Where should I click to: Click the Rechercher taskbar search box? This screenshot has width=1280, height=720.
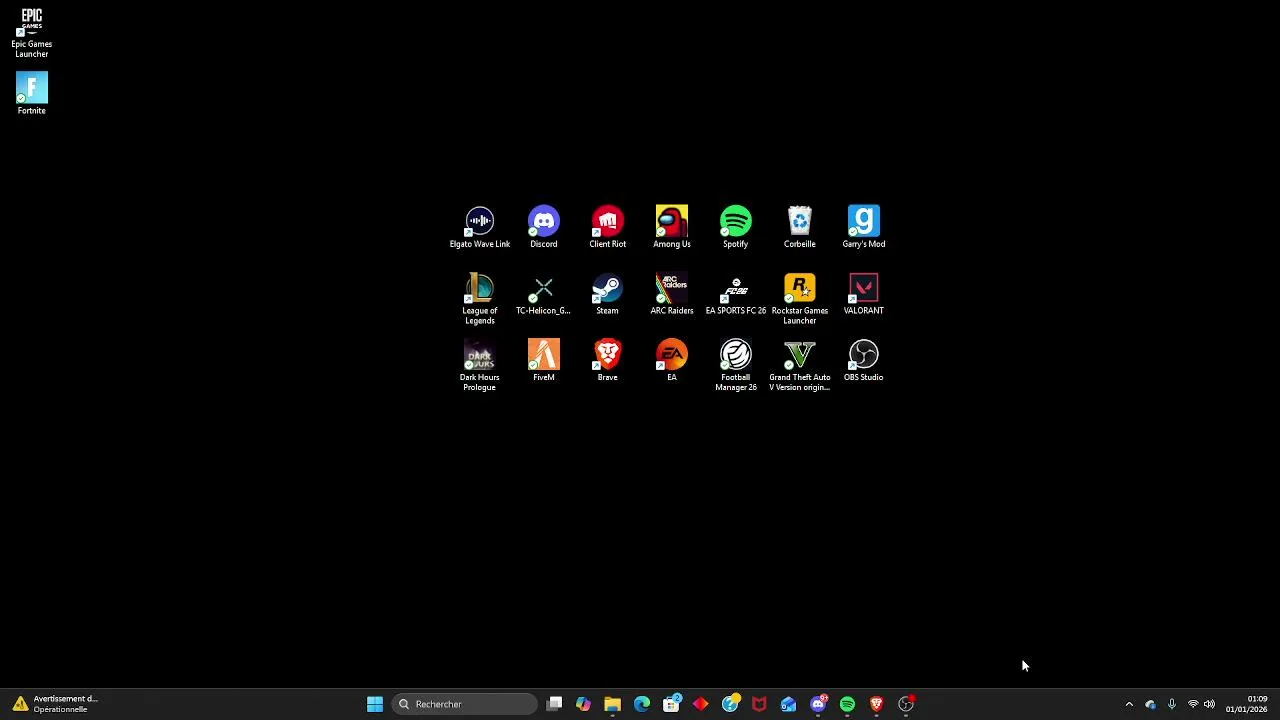tap(464, 704)
